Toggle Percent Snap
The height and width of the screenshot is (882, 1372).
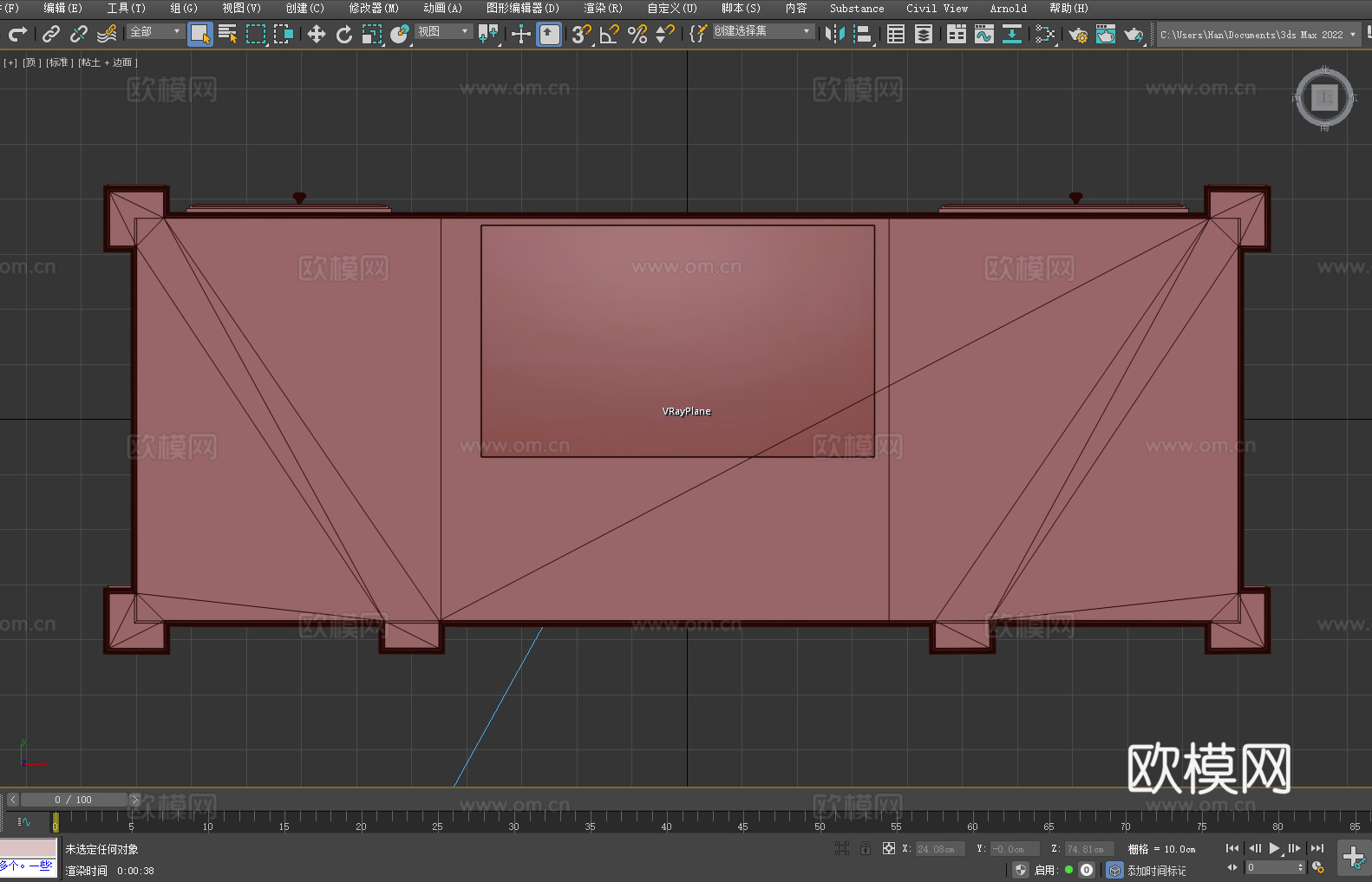pyautogui.click(x=637, y=34)
